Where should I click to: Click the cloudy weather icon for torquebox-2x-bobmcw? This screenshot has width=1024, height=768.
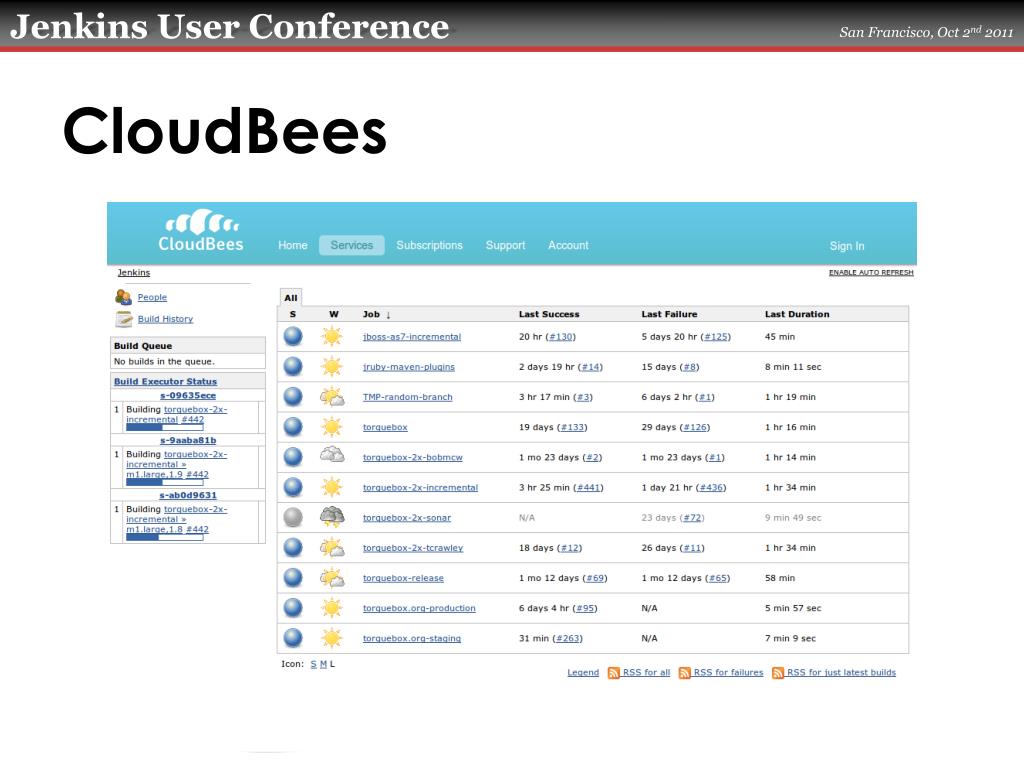tap(332, 456)
